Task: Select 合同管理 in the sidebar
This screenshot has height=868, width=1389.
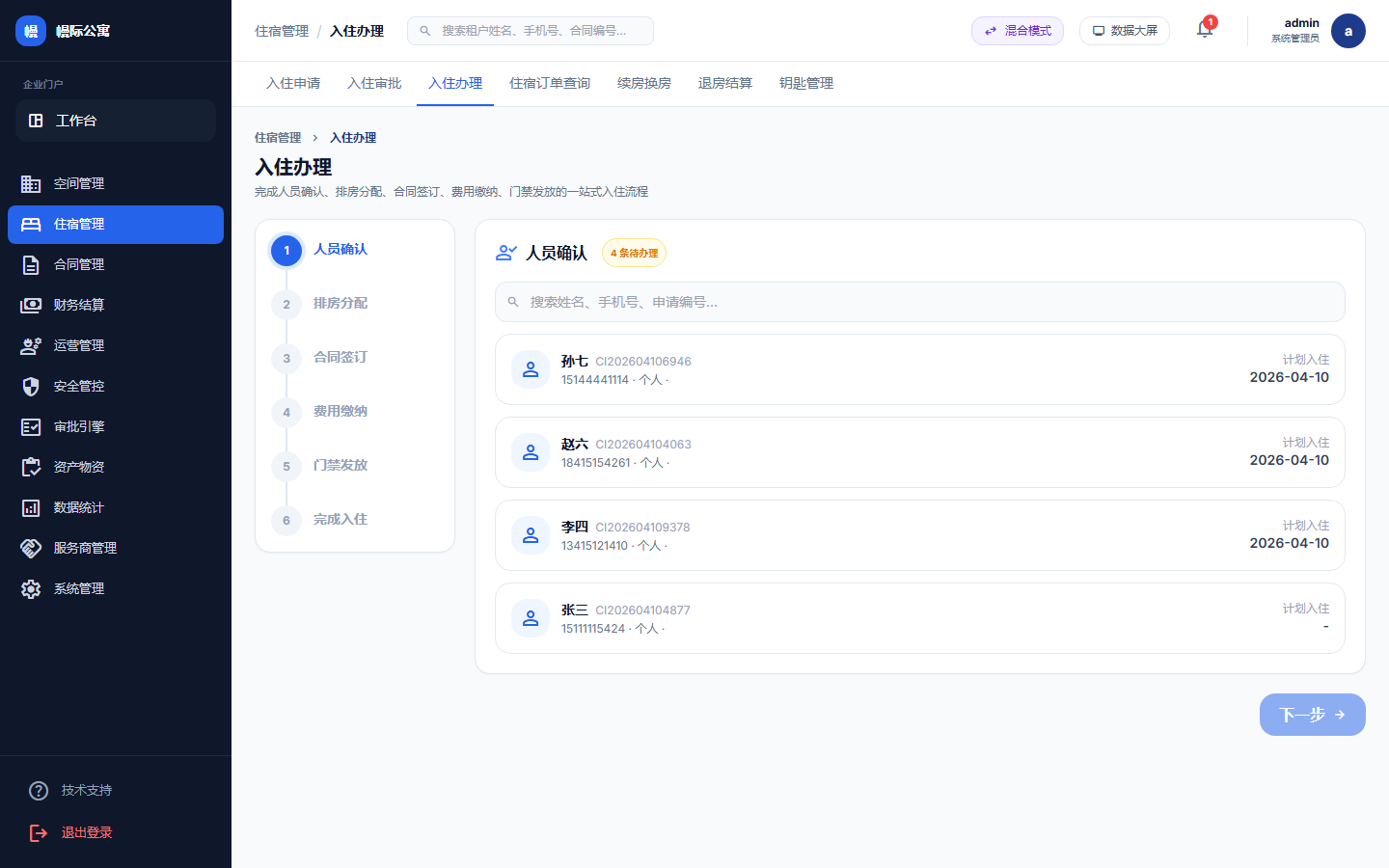Action: tap(80, 264)
